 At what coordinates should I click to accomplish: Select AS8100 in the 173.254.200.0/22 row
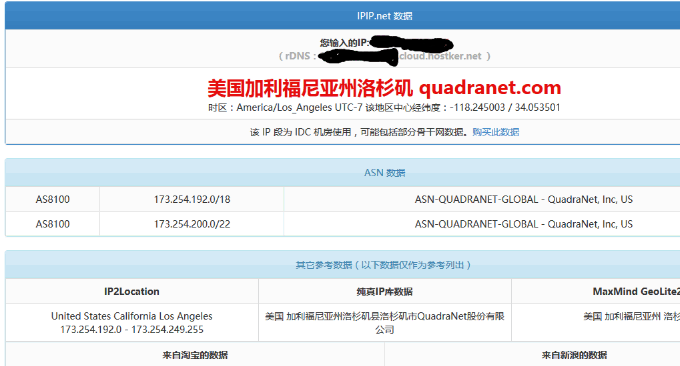(x=52, y=224)
